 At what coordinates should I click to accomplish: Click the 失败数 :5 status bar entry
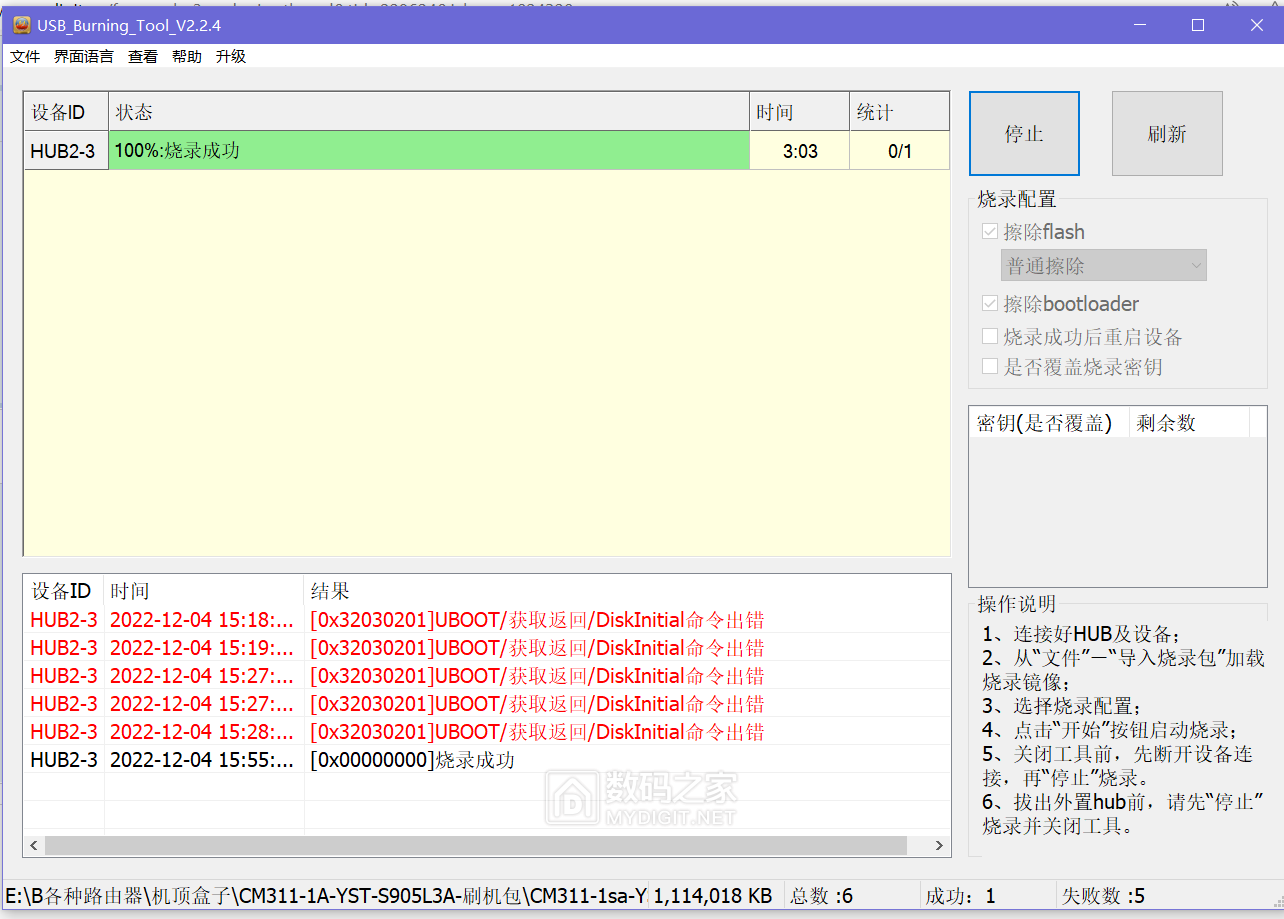(x=1103, y=895)
